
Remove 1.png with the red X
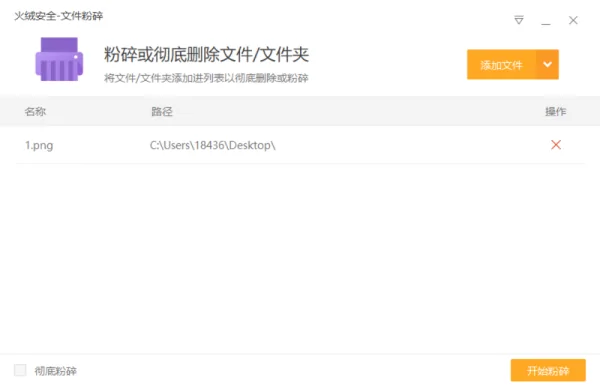(556, 145)
